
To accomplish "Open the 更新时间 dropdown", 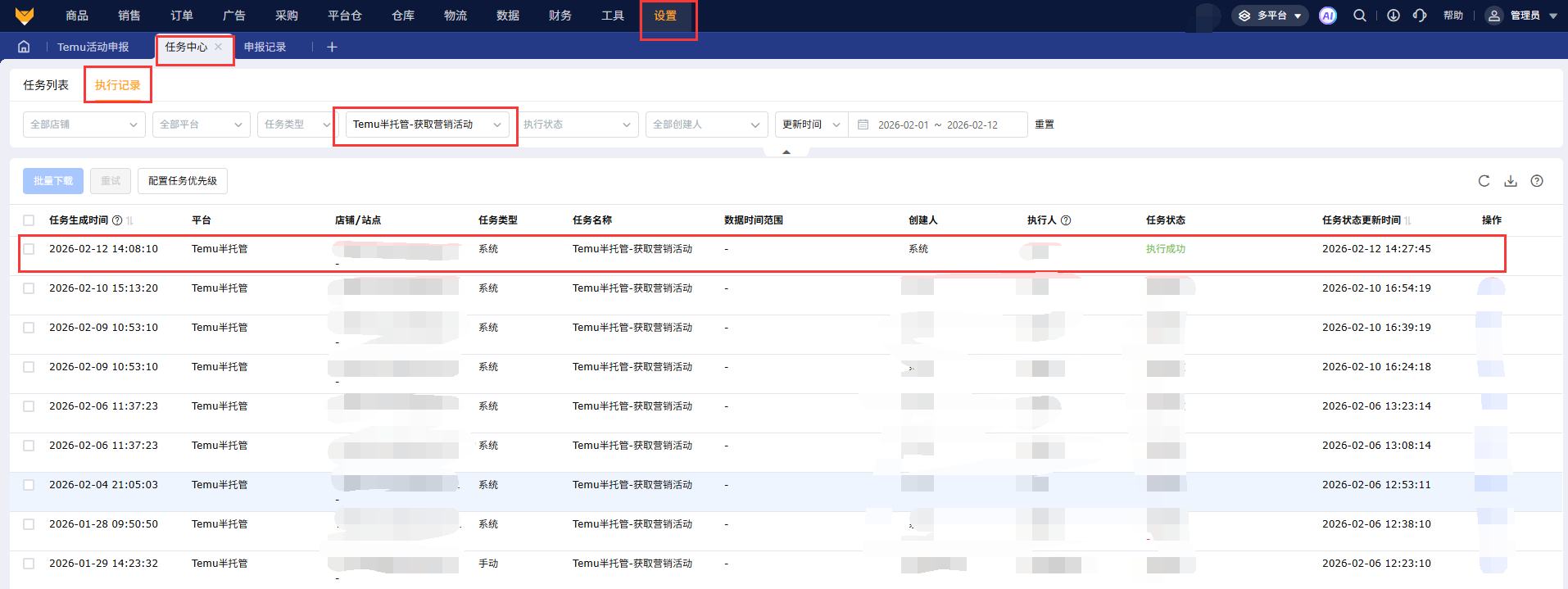I will point(812,125).
